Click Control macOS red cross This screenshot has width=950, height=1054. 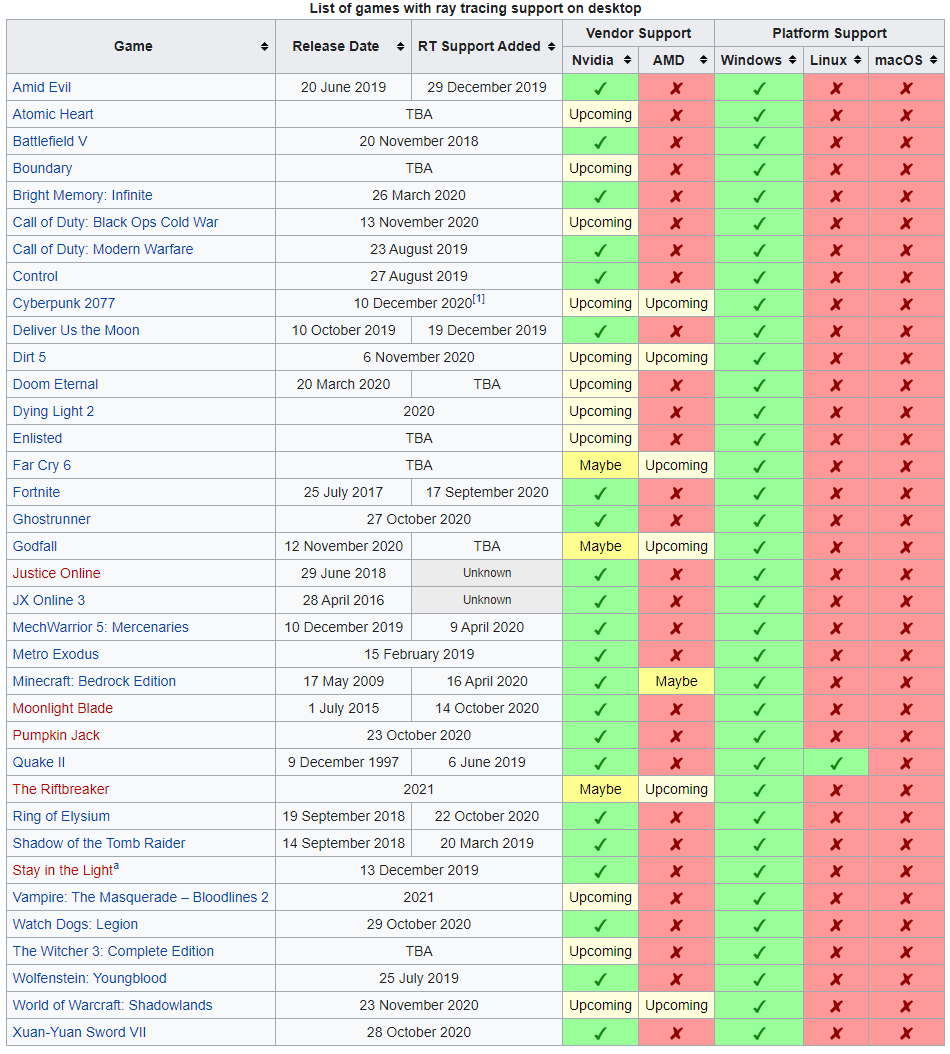(x=906, y=277)
